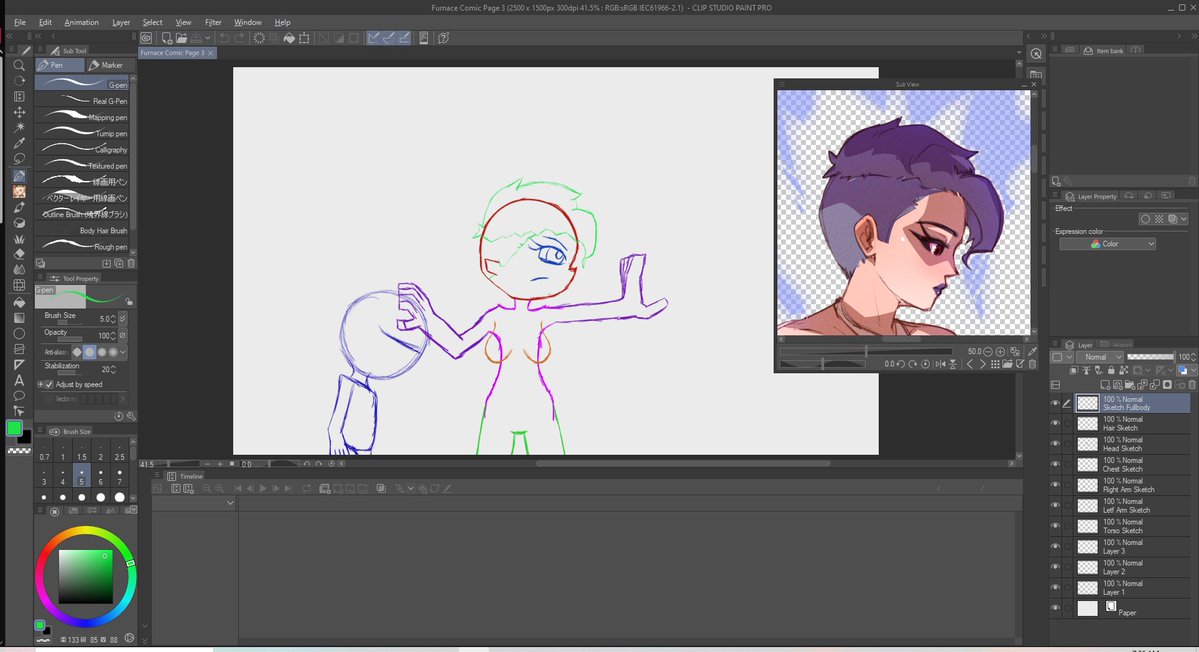Open the Timeline name dropdown arrow
1199x652 pixels.
coord(230,503)
